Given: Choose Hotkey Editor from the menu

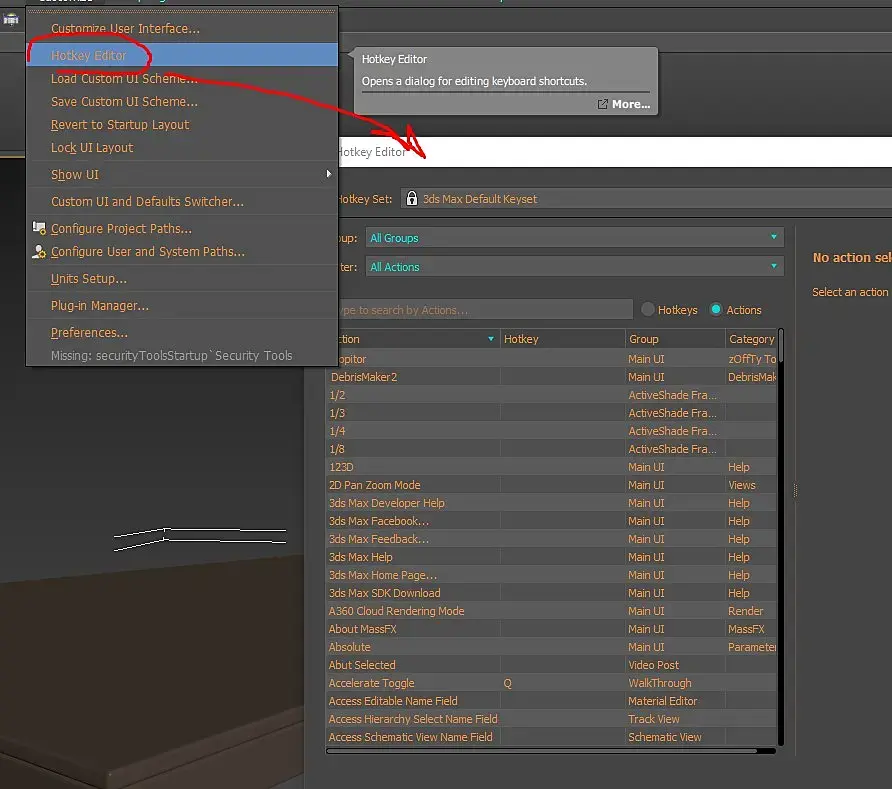Looking at the screenshot, I should [x=181, y=55].
